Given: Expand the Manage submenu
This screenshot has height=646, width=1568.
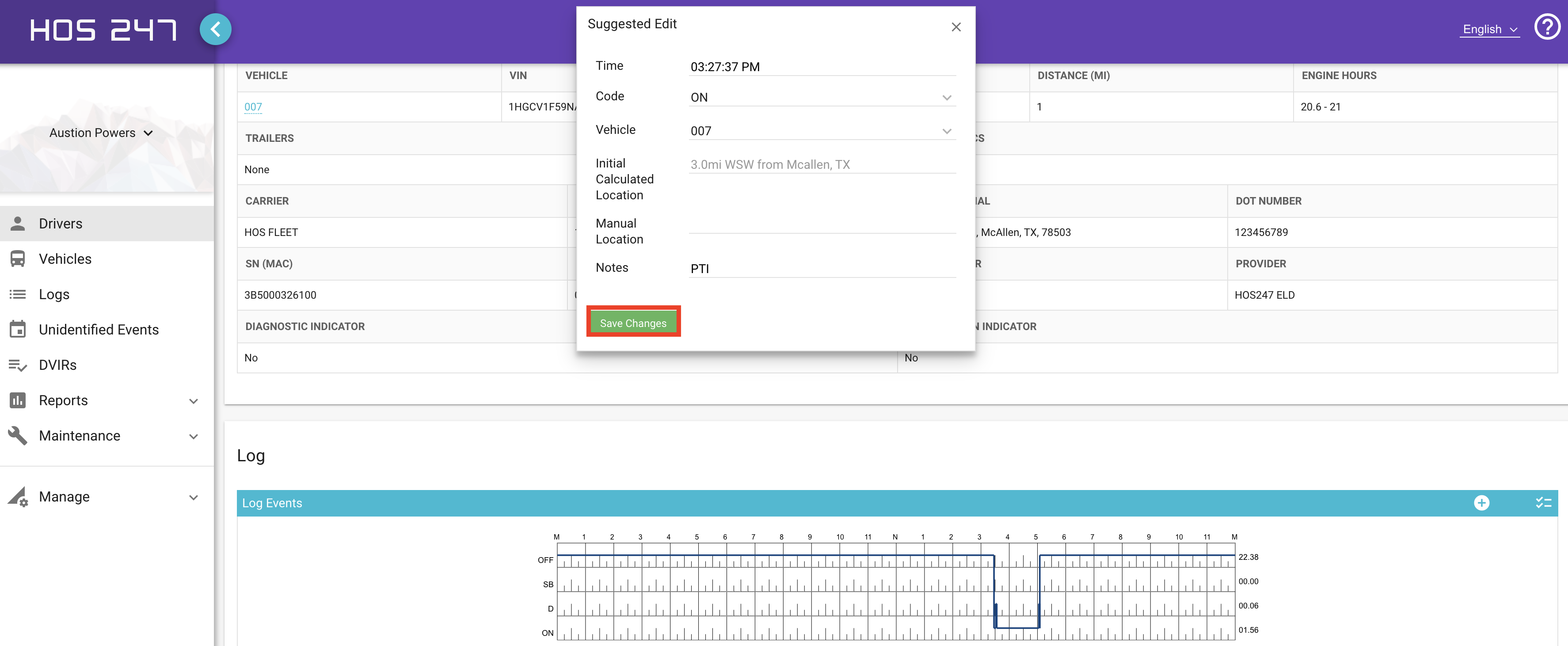Looking at the screenshot, I should (x=107, y=497).
